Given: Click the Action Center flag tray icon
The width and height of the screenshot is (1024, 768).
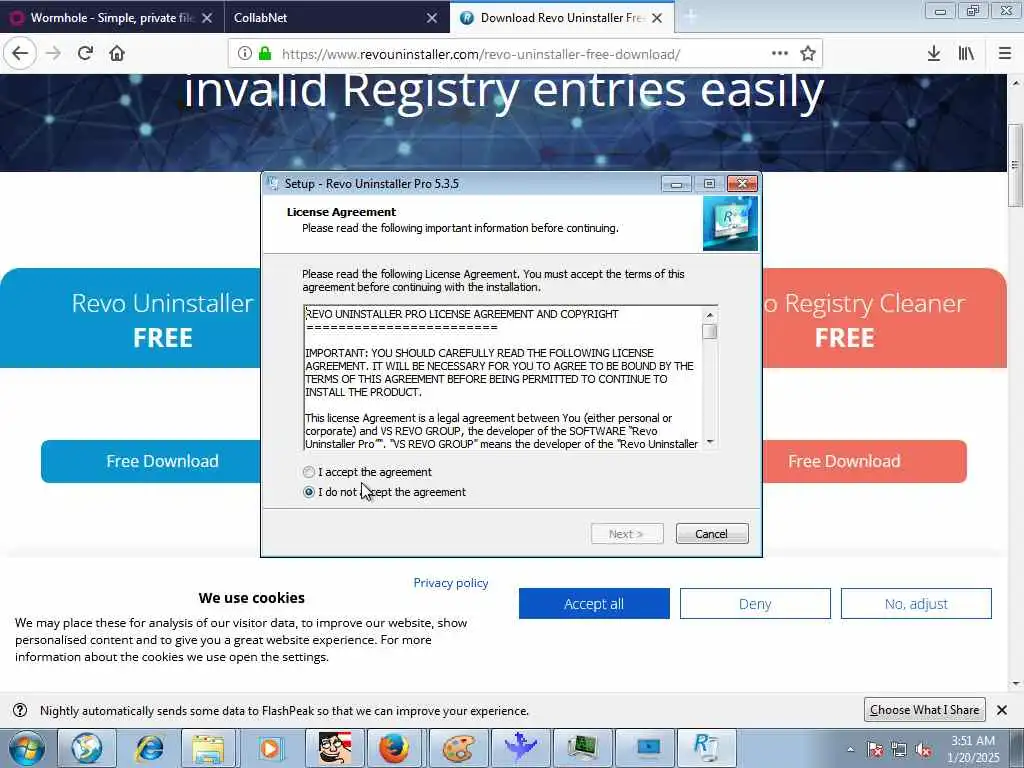Looking at the screenshot, I should [875, 749].
